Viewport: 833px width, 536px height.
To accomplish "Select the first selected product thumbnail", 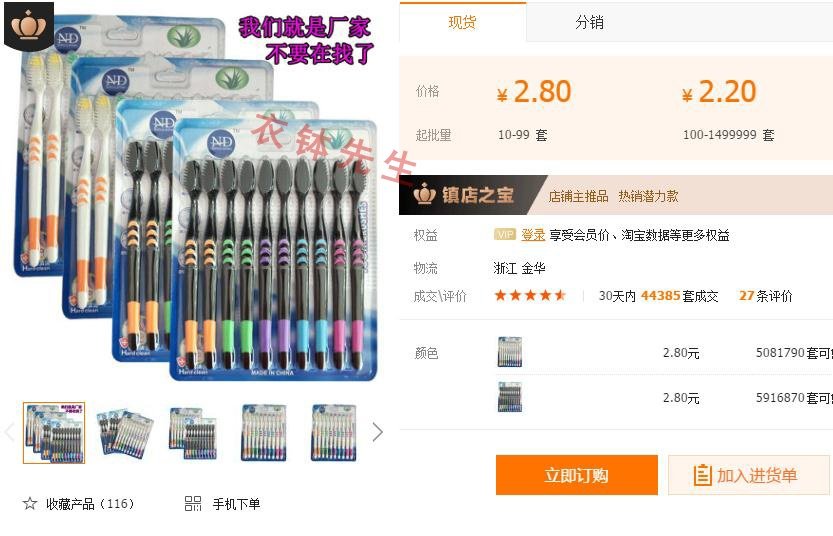I will pyautogui.click(x=54, y=432).
